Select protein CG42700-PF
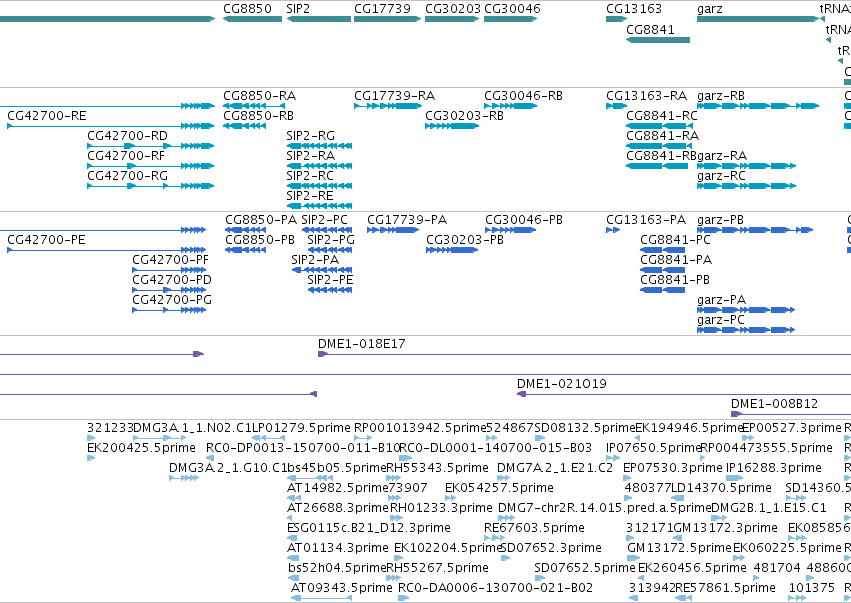This screenshot has width=851, height=603. point(169,270)
